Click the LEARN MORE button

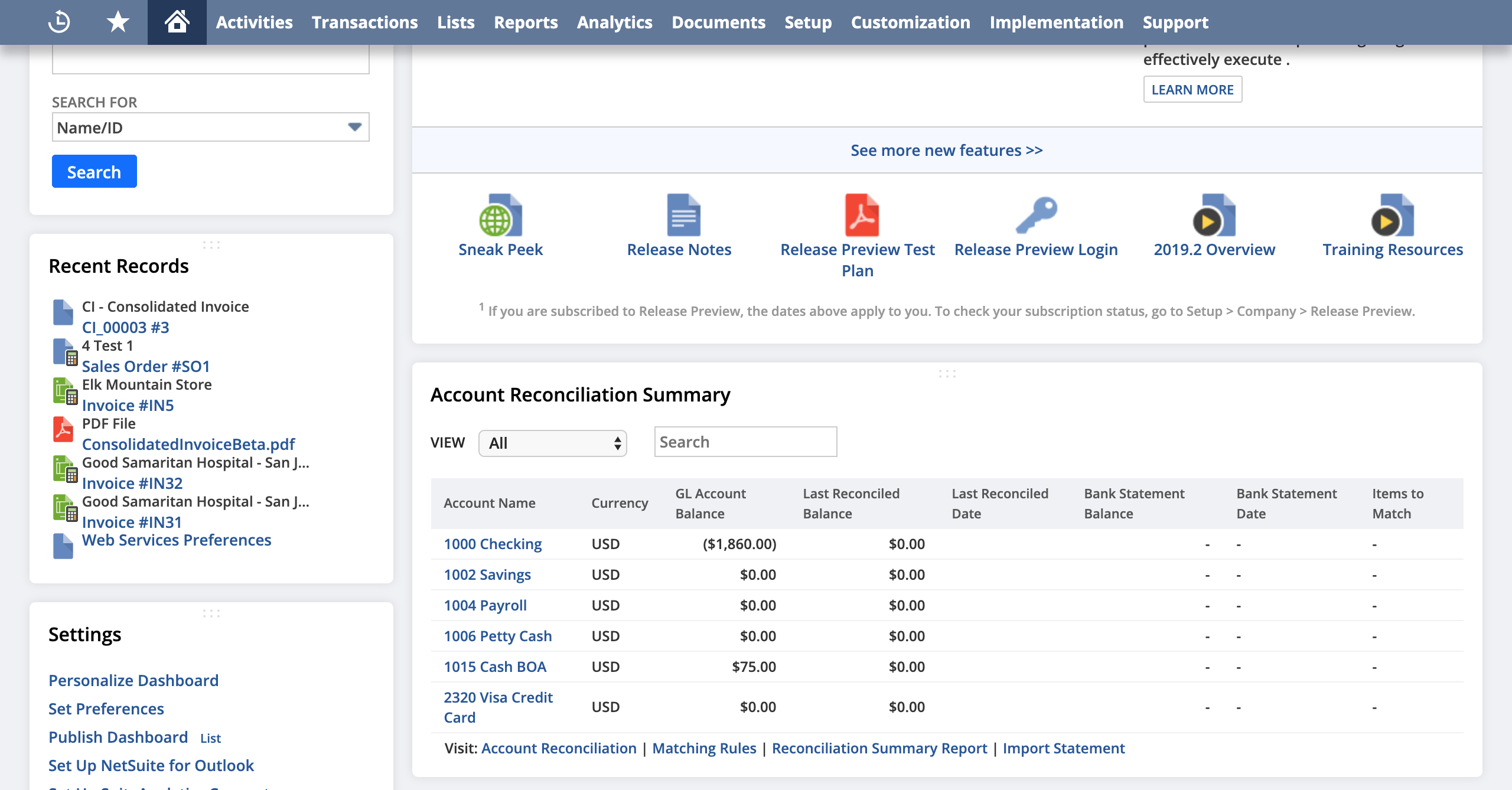[x=1192, y=90]
